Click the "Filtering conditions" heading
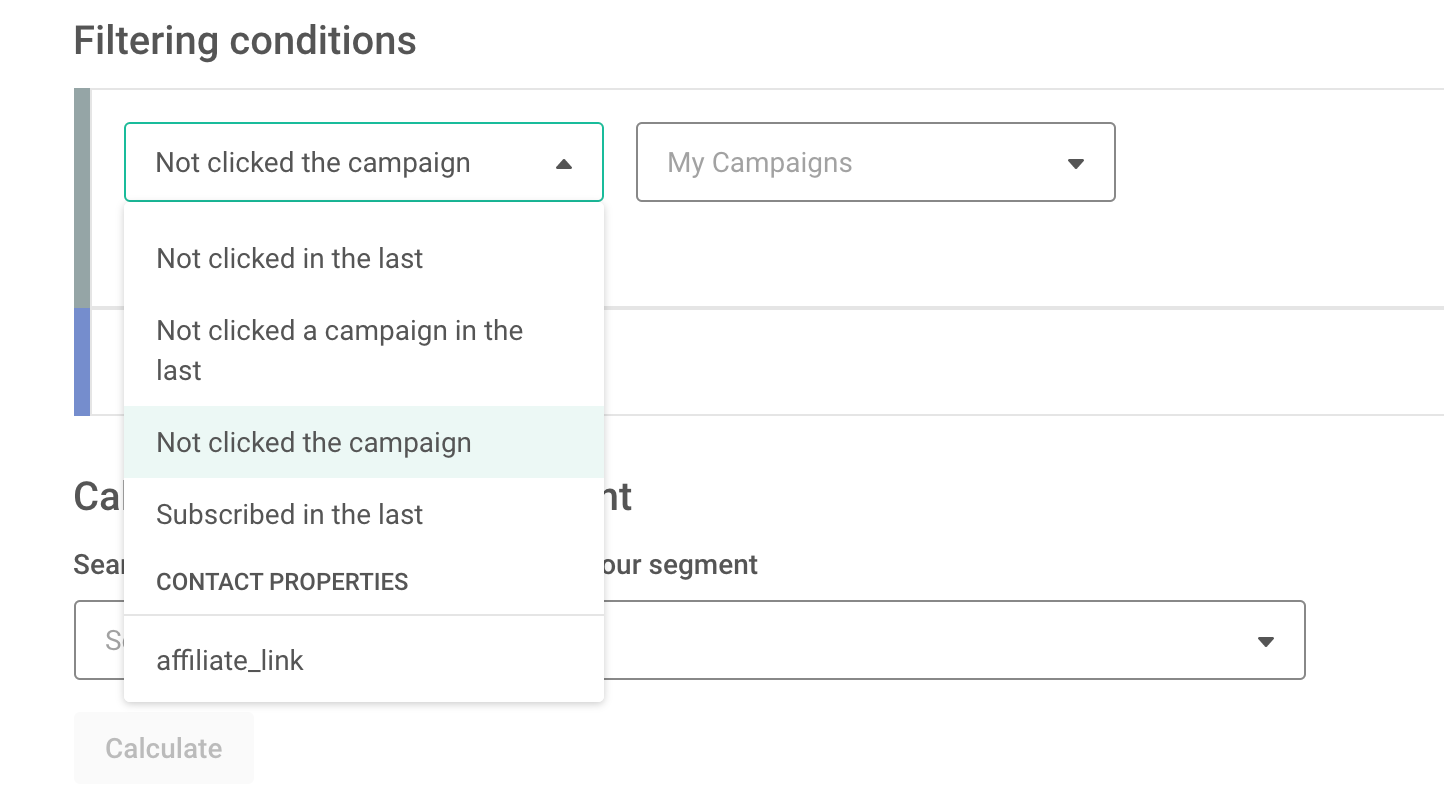The width and height of the screenshot is (1444, 812). coord(245,41)
